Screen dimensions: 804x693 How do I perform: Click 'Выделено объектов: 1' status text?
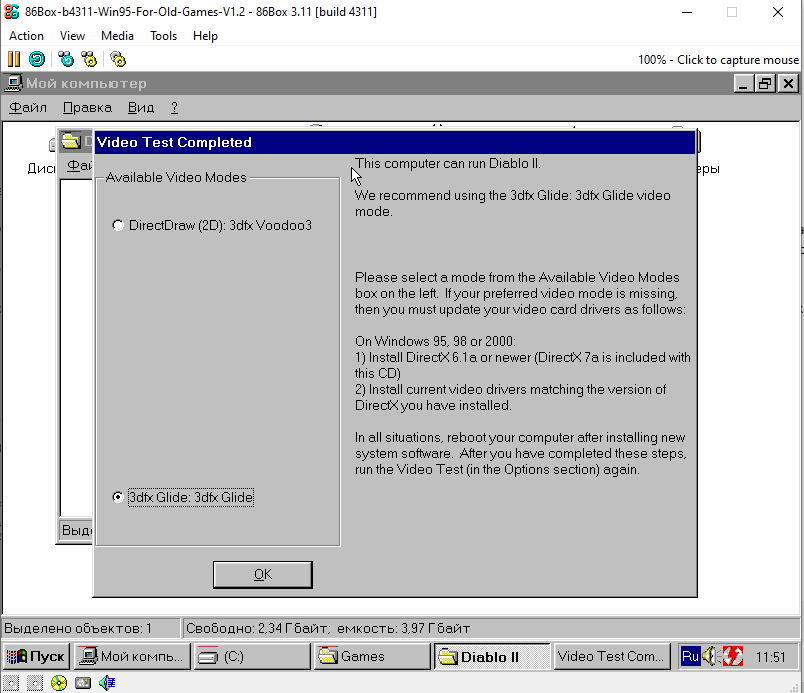(78, 628)
